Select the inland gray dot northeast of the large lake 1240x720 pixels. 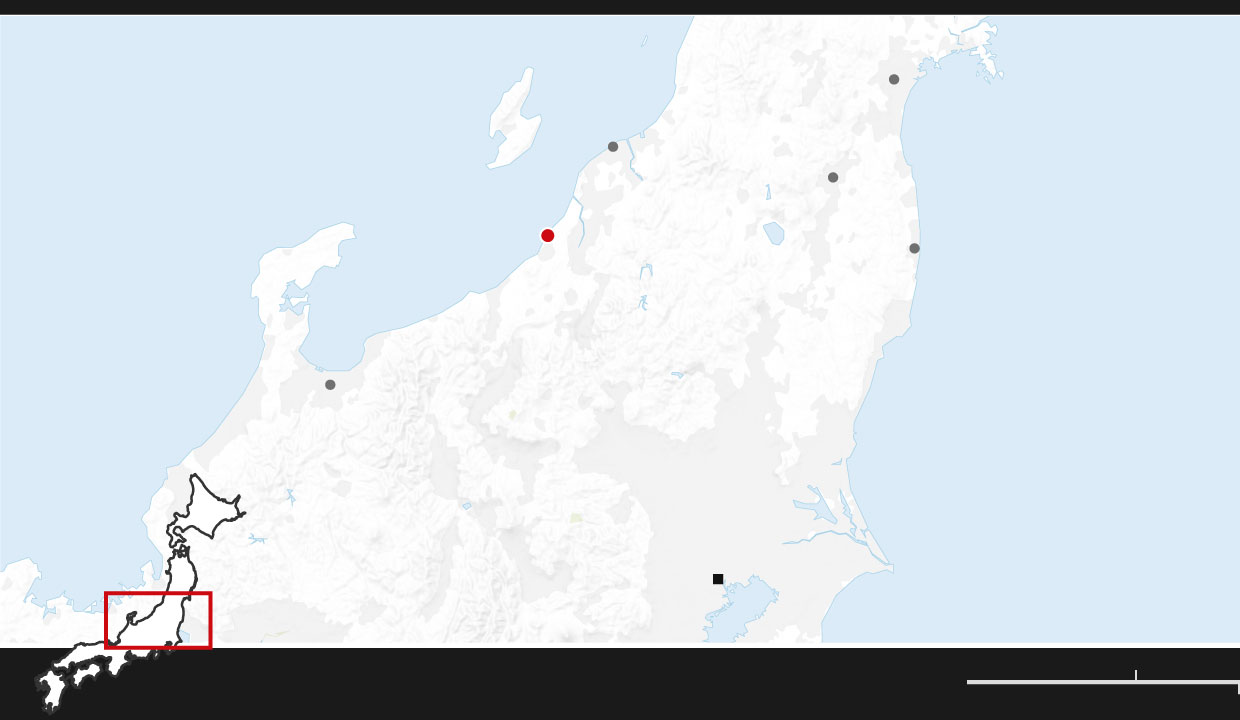click(x=833, y=178)
